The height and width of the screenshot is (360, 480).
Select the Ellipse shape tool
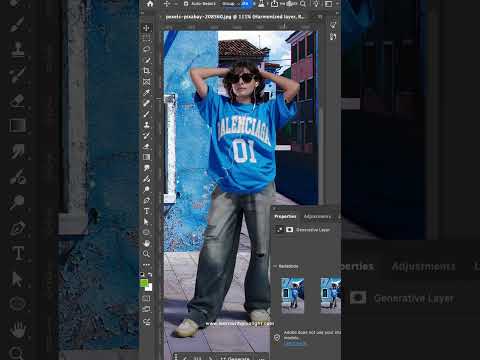pyautogui.click(x=146, y=232)
